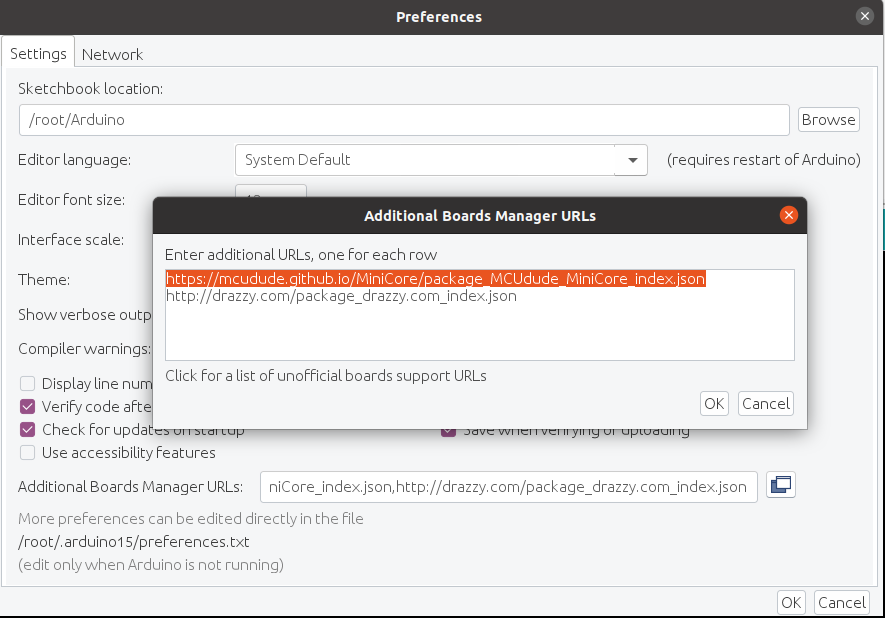The height and width of the screenshot is (618, 885).
Task: Click the drazzy.com package URL line
Action: [x=341, y=296]
